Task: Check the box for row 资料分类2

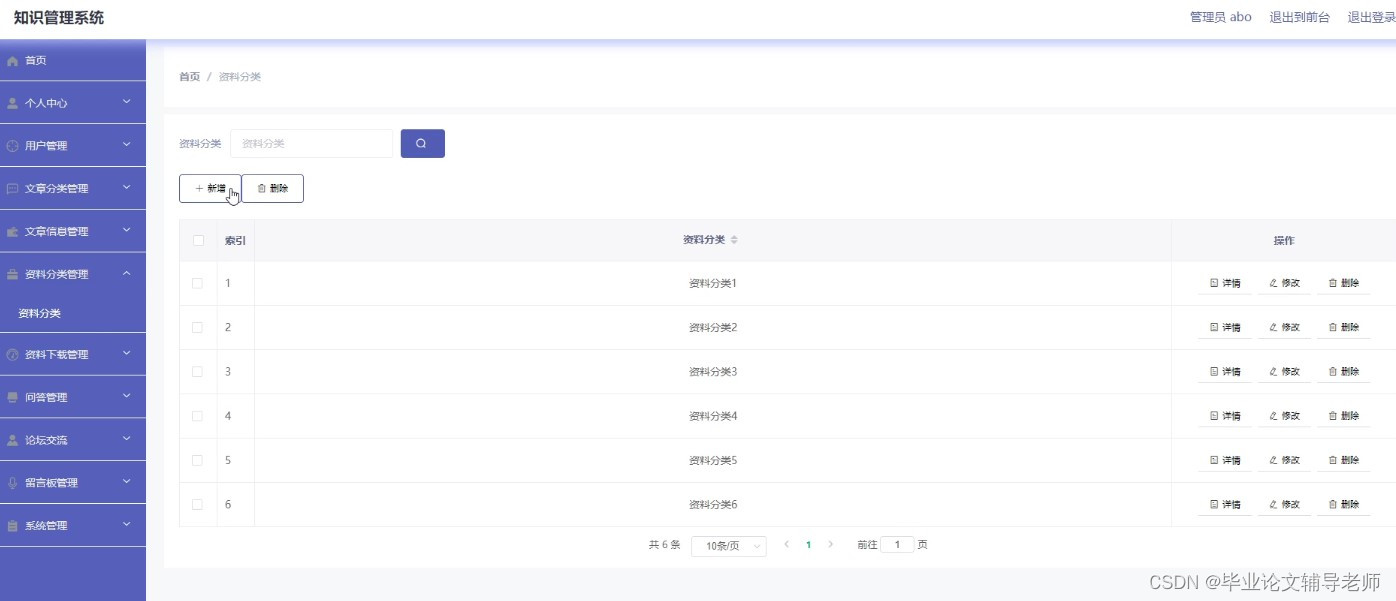Action: click(198, 327)
